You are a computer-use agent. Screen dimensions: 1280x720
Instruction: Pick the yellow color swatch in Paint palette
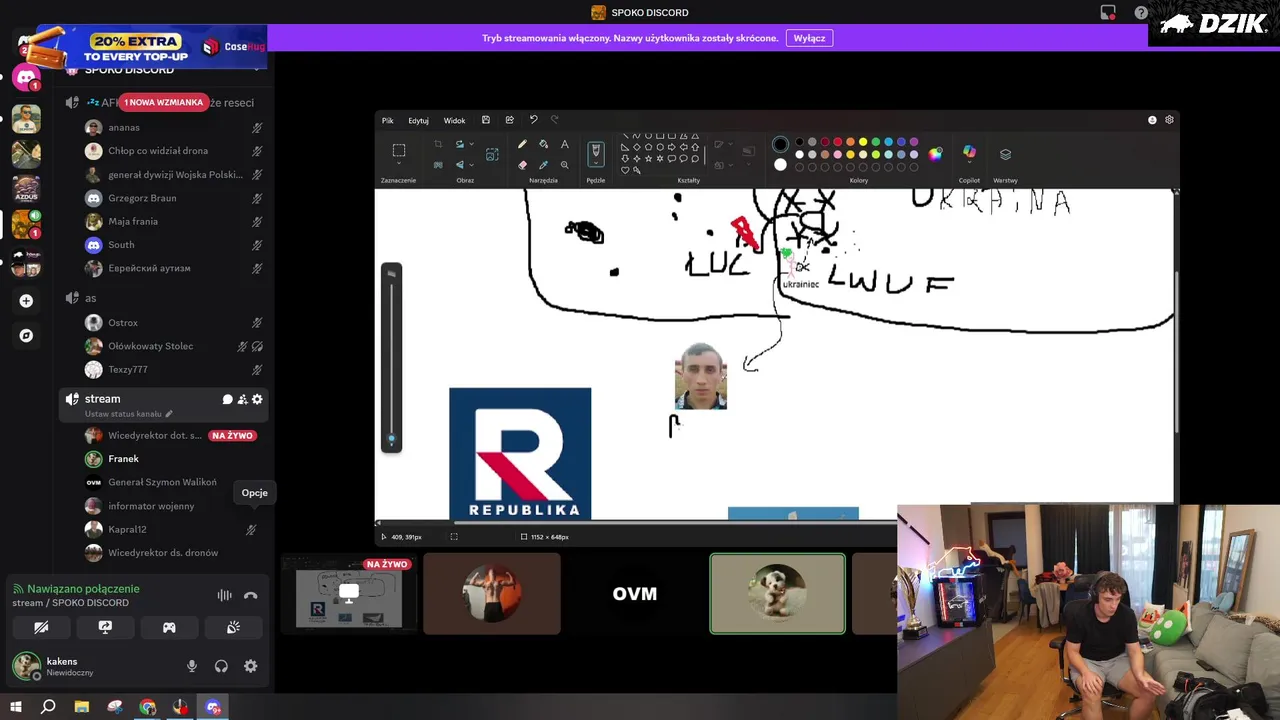click(x=862, y=142)
